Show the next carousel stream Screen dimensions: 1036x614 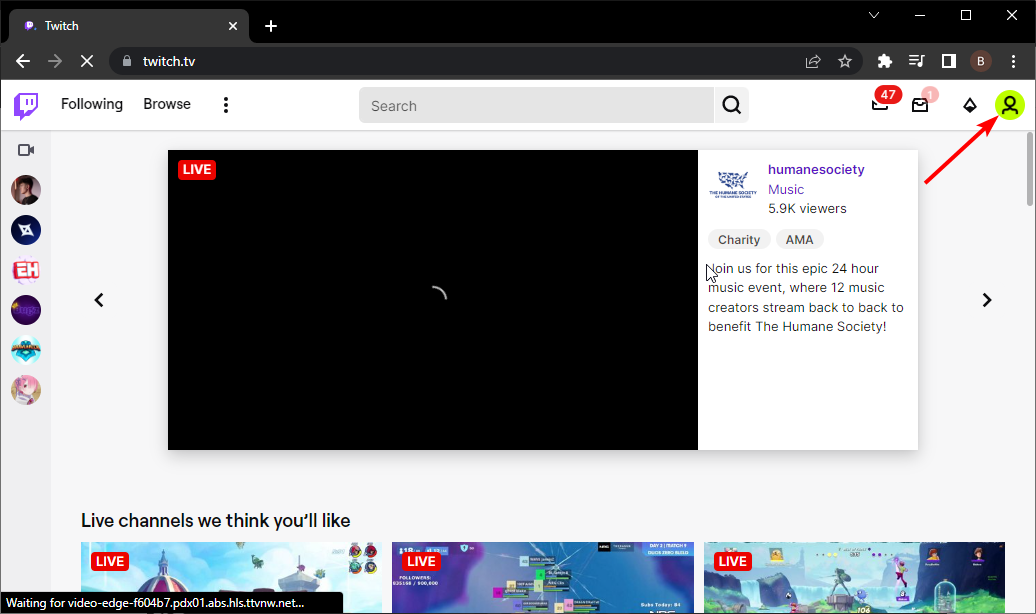point(987,299)
